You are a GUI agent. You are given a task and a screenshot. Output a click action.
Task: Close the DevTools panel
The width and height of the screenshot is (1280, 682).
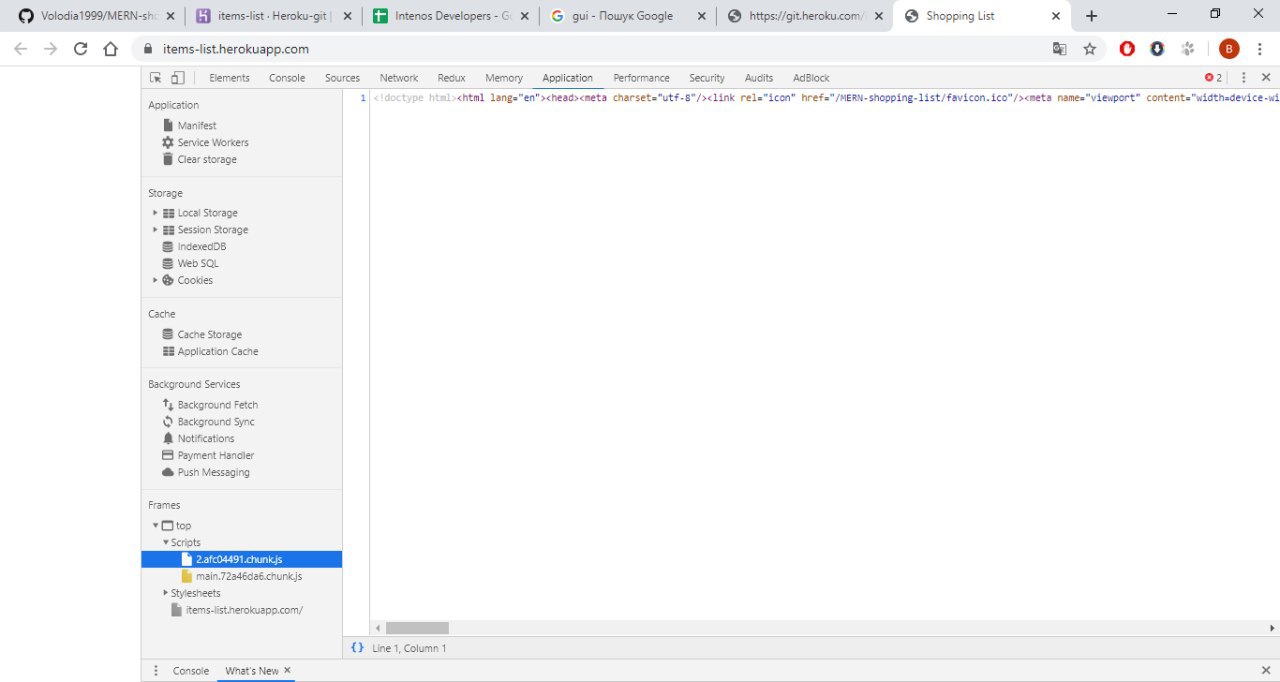(x=1266, y=78)
